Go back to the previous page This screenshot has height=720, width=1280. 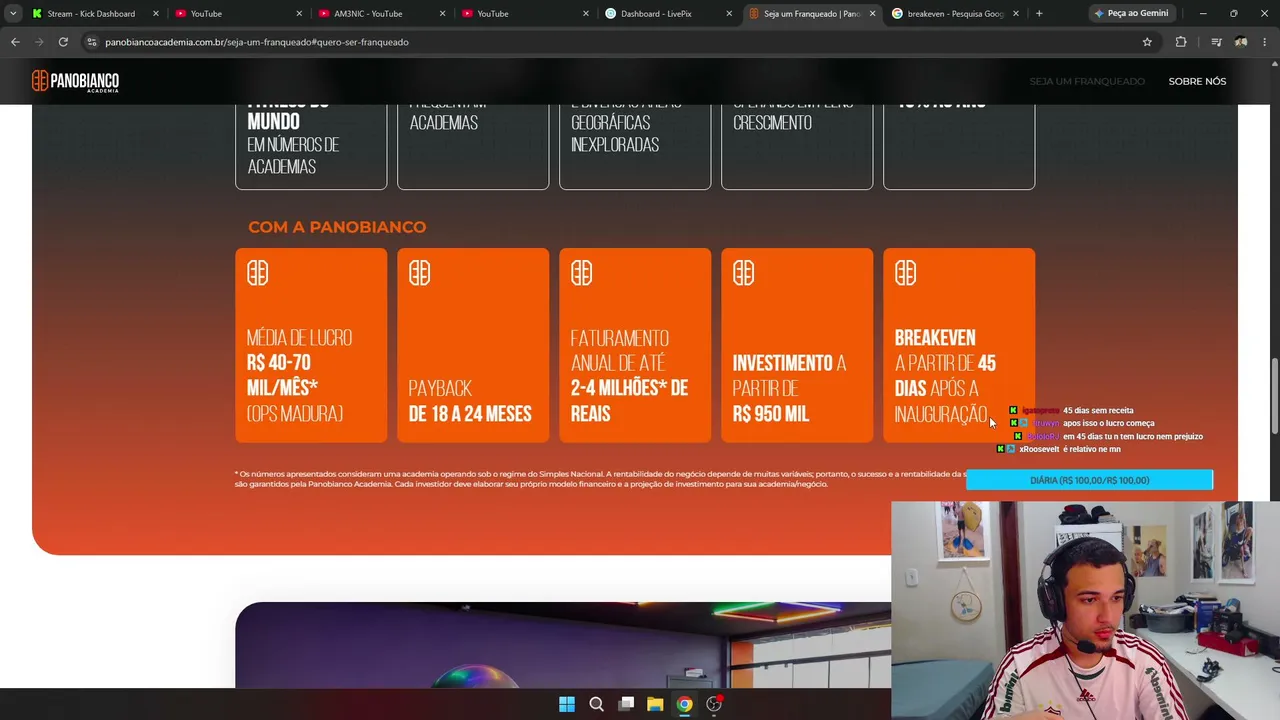(15, 42)
